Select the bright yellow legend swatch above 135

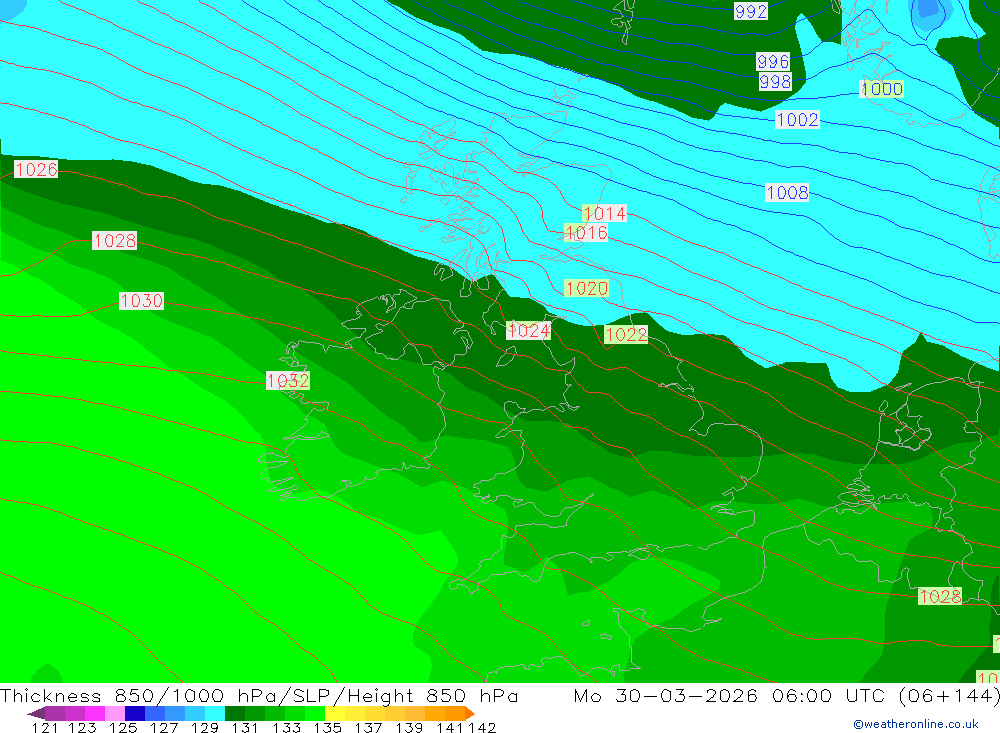335,713
